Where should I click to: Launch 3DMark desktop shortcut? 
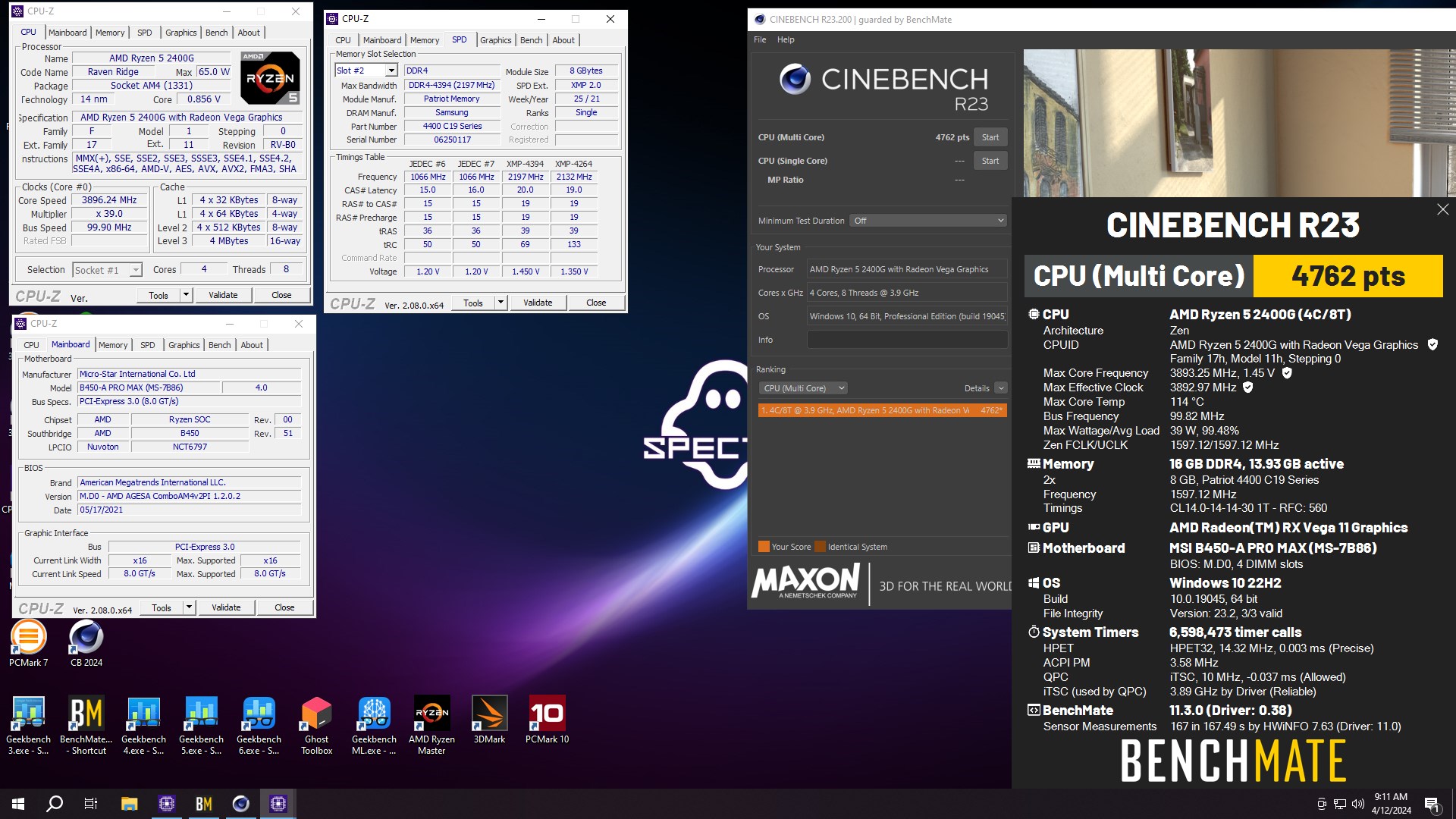pyautogui.click(x=489, y=720)
